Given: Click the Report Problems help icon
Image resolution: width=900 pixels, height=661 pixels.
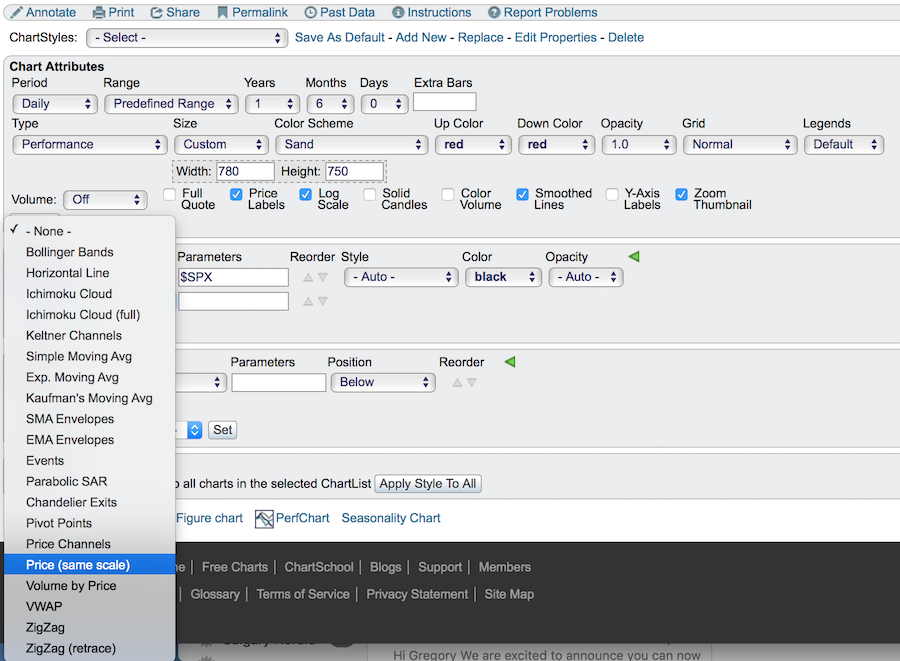Looking at the screenshot, I should [x=495, y=12].
